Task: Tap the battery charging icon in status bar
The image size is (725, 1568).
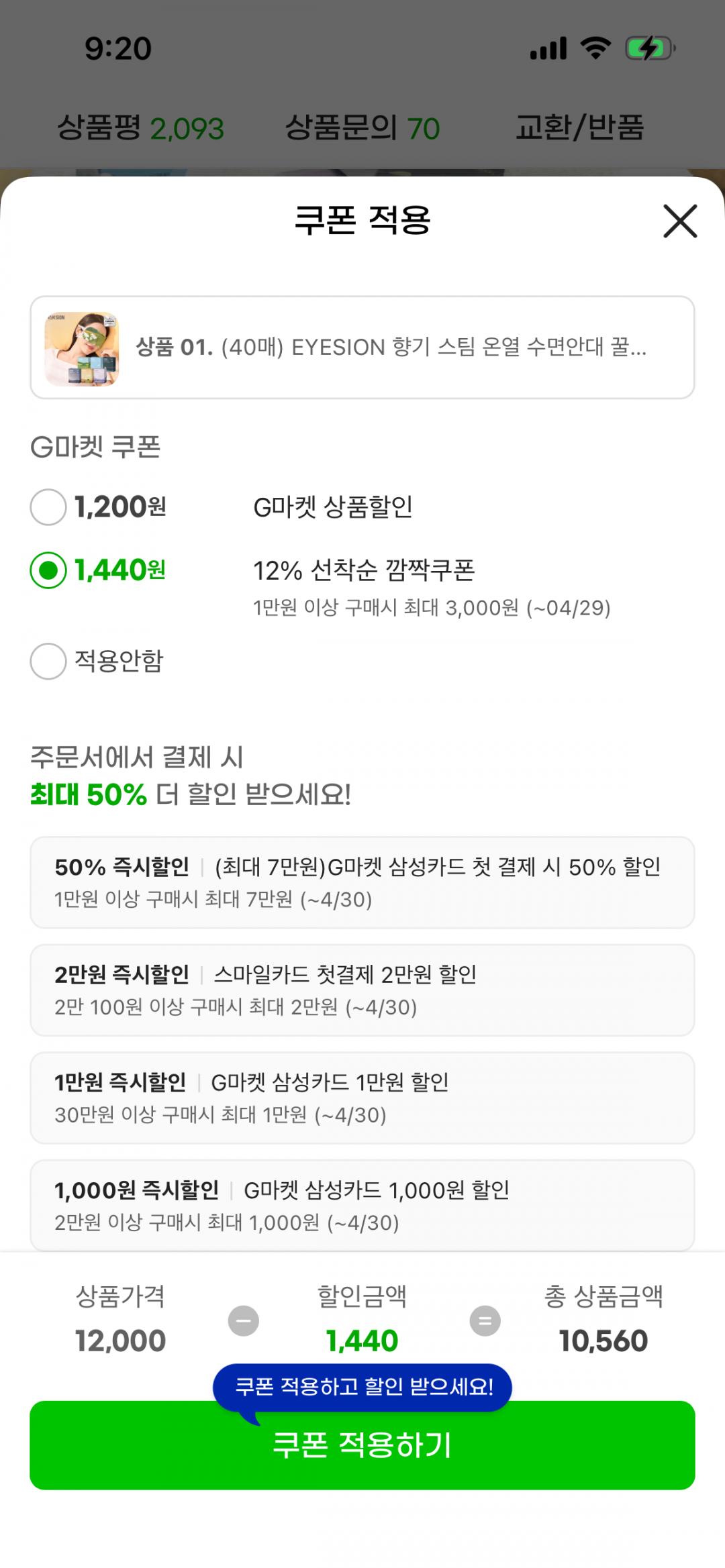Action: point(650,48)
